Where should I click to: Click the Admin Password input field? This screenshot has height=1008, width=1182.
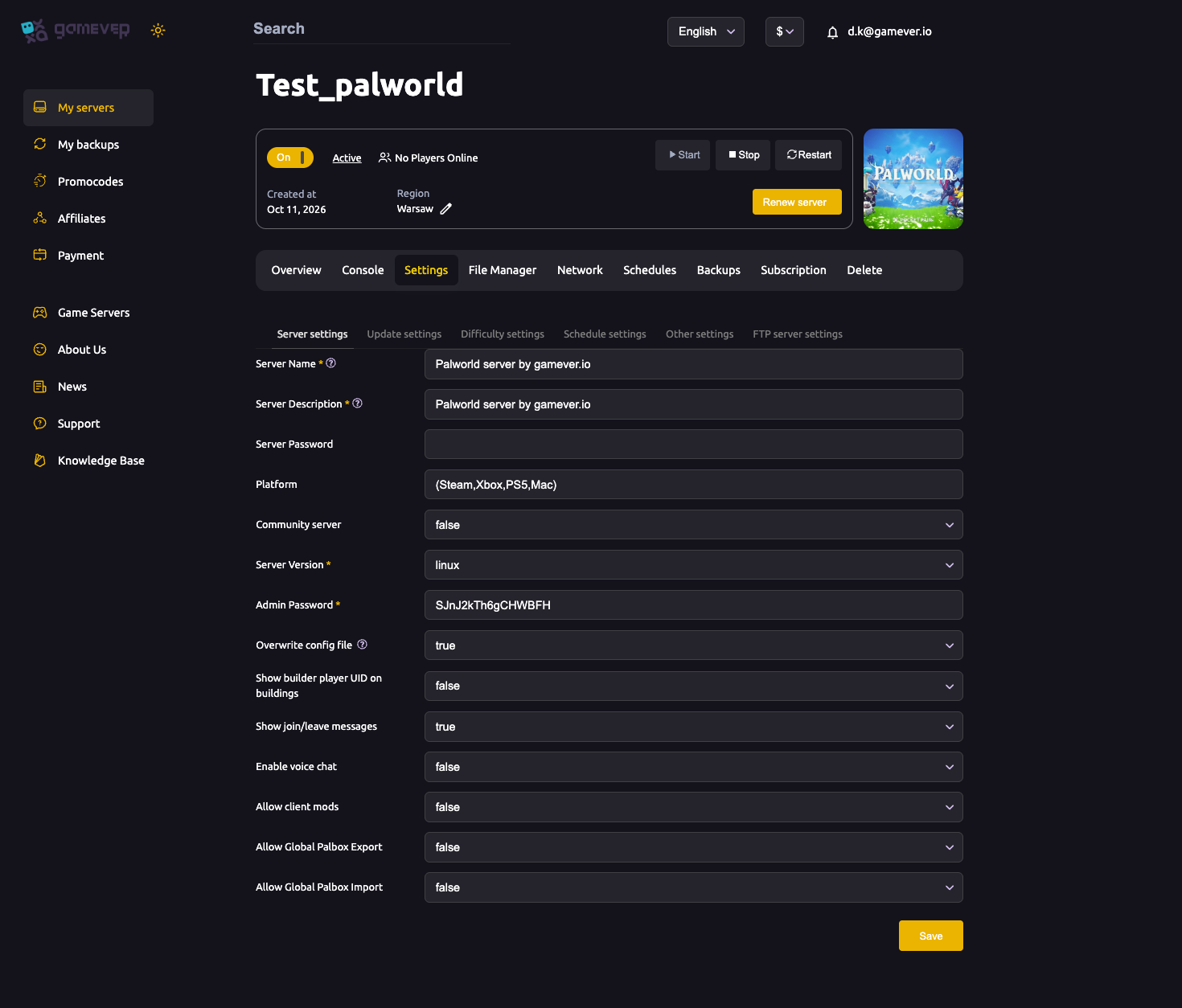click(694, 605)
